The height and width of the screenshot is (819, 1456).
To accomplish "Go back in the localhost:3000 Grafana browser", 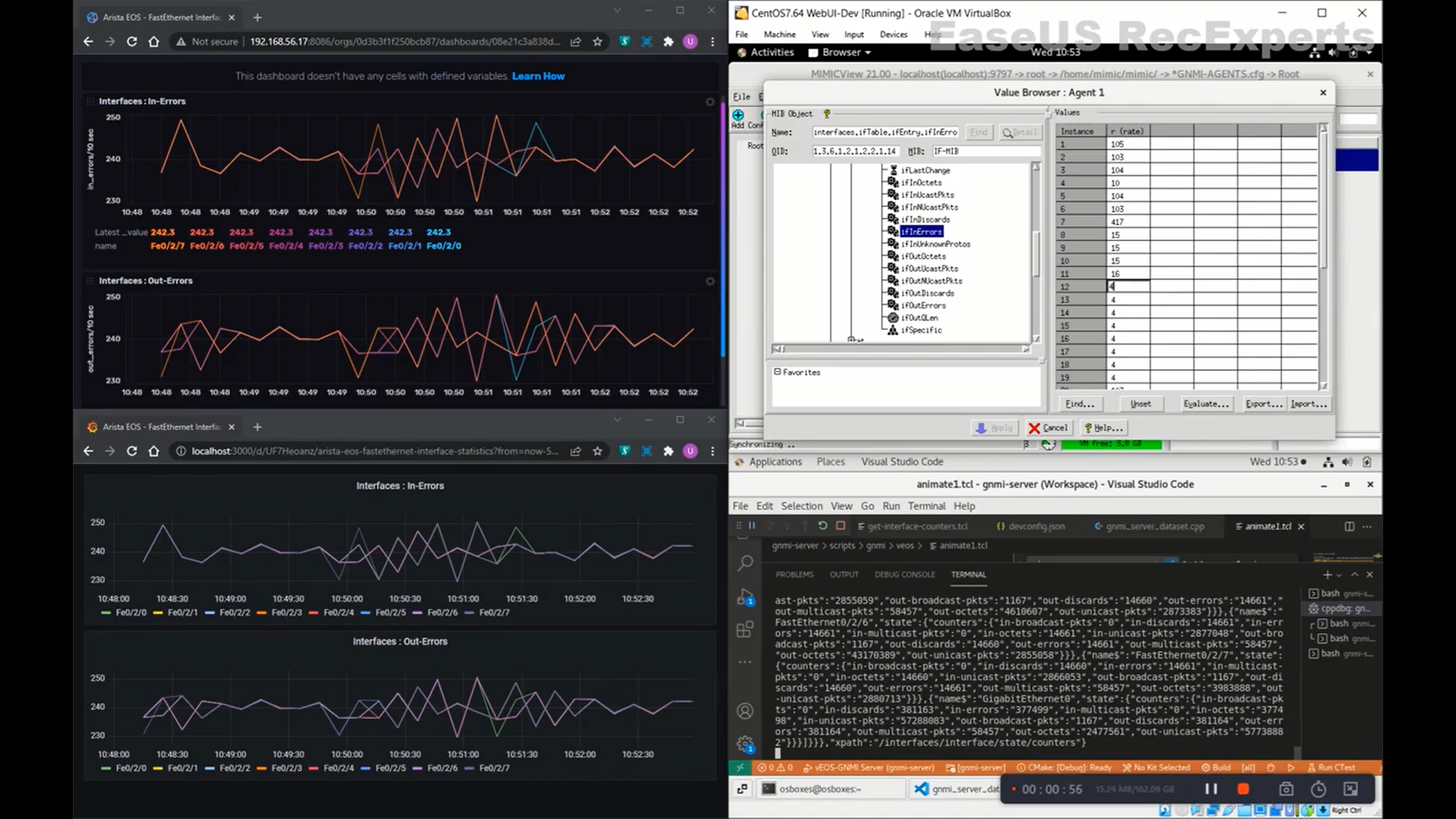I will (88, 451).
